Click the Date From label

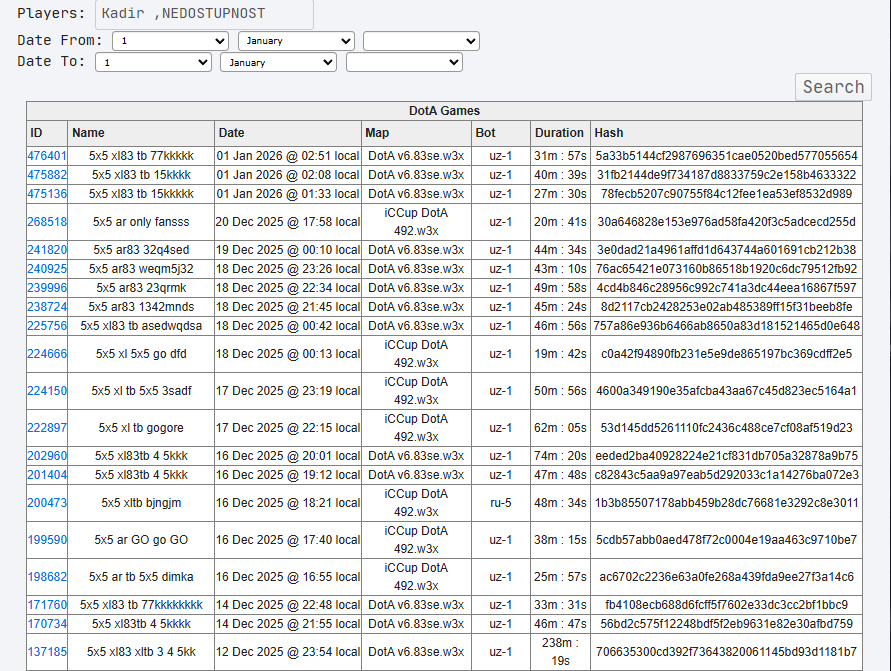click(x=60, y=40)
